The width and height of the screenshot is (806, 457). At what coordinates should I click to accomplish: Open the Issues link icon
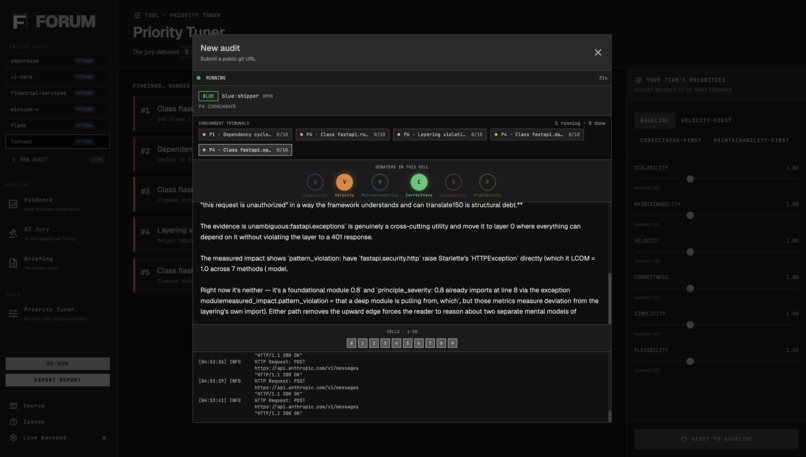pos(13,422)
